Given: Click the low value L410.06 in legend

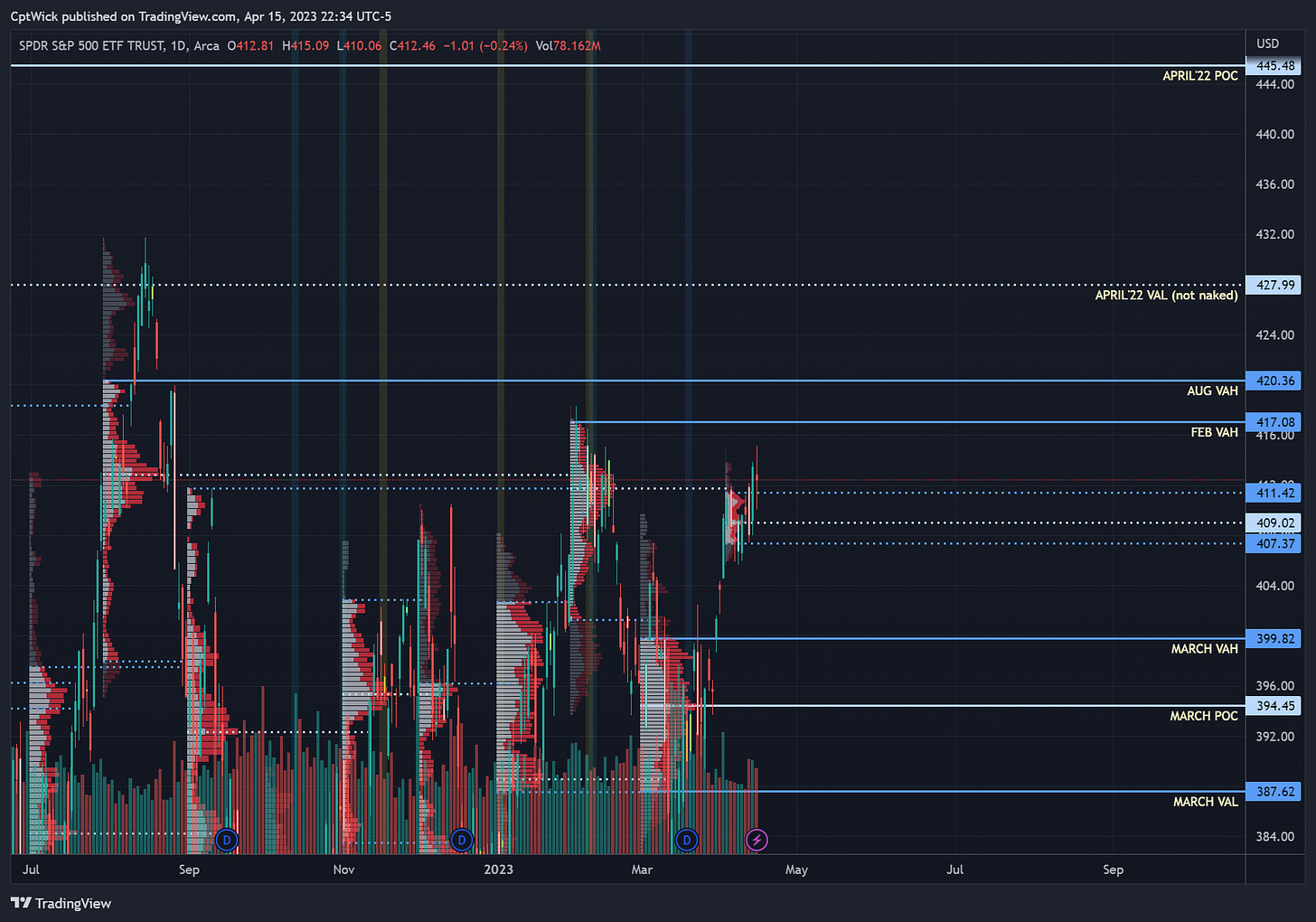Looking at the screenshot, I should pos(359,45).
